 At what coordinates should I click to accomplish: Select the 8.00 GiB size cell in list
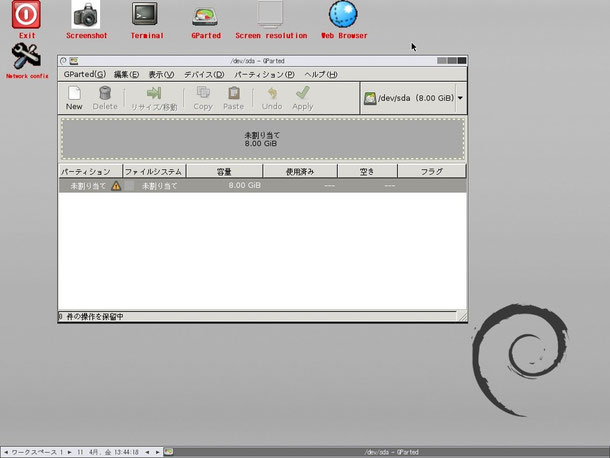(x=244, y=186)
